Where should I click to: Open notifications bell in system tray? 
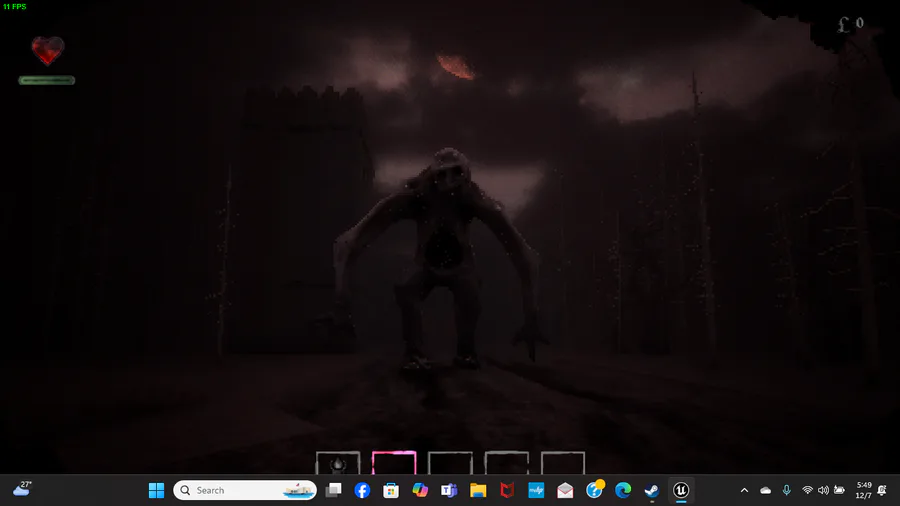(882, 491)
